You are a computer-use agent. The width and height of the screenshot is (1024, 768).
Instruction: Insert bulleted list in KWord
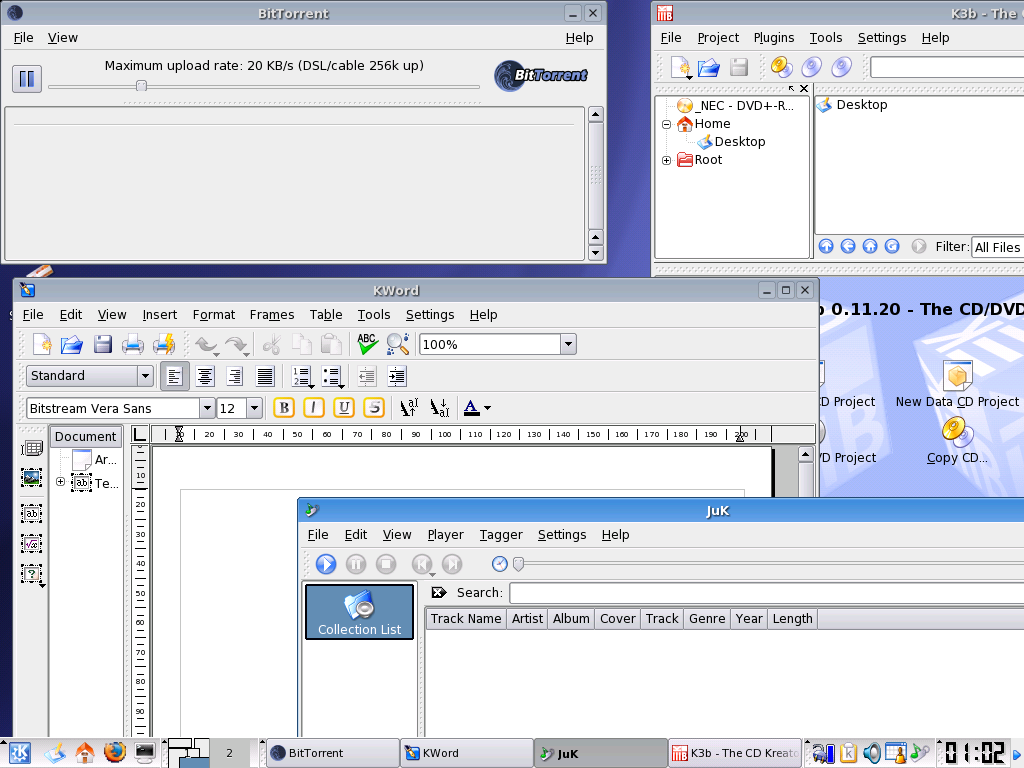click(332, 376)
